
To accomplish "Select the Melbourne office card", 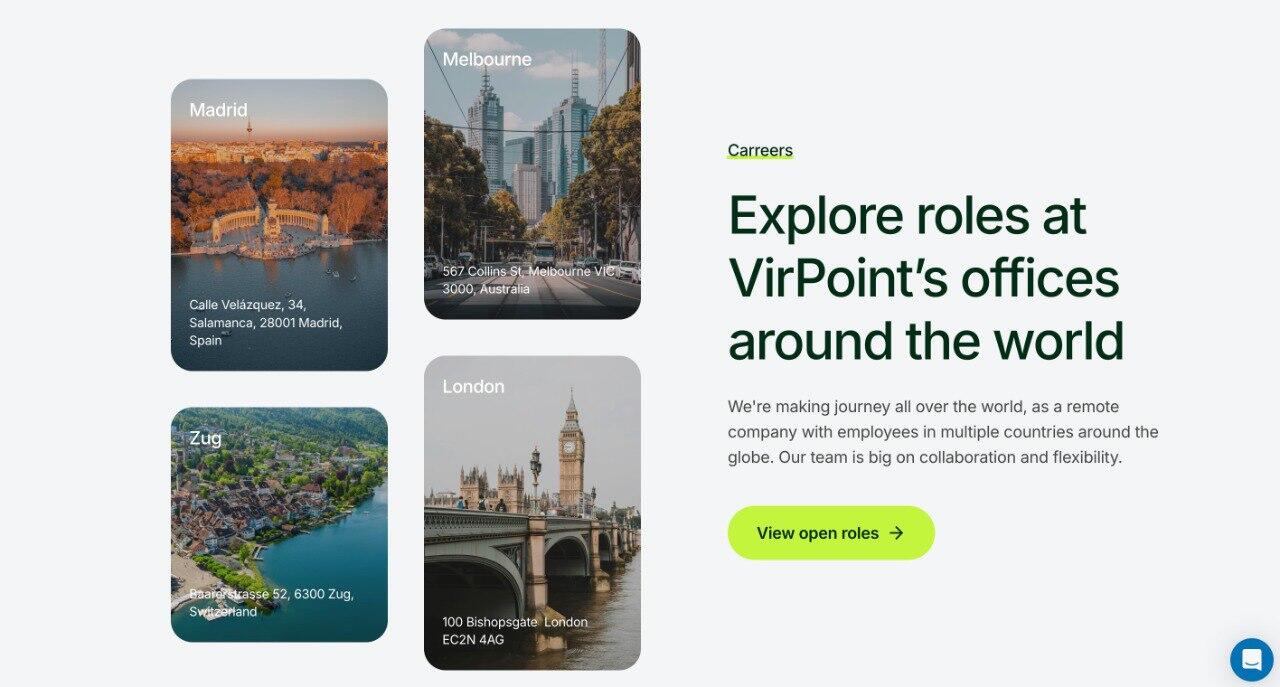I will click(x=532, y=174).
